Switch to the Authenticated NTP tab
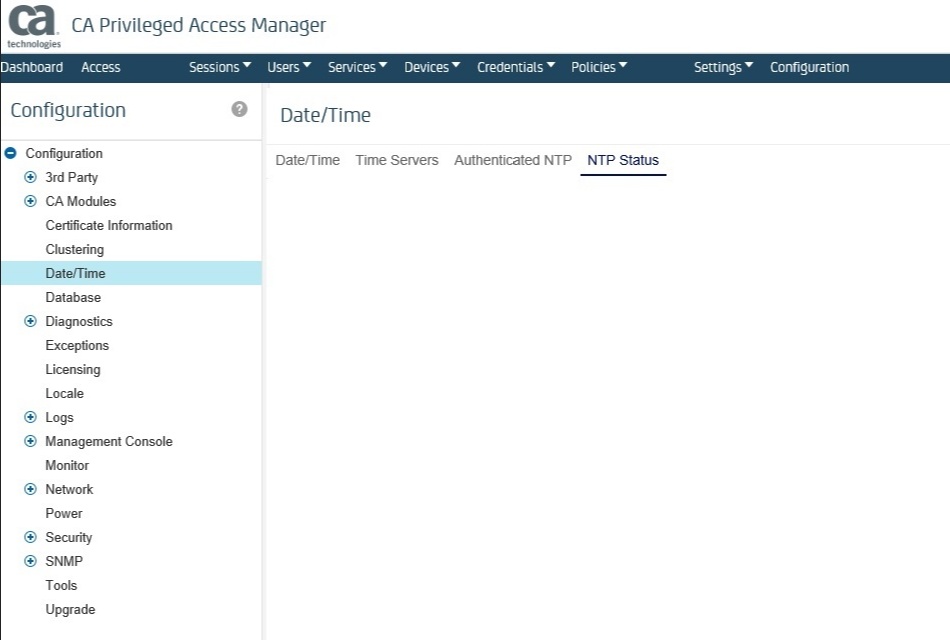This screenshot has width=950, height=640. [513, 160]
